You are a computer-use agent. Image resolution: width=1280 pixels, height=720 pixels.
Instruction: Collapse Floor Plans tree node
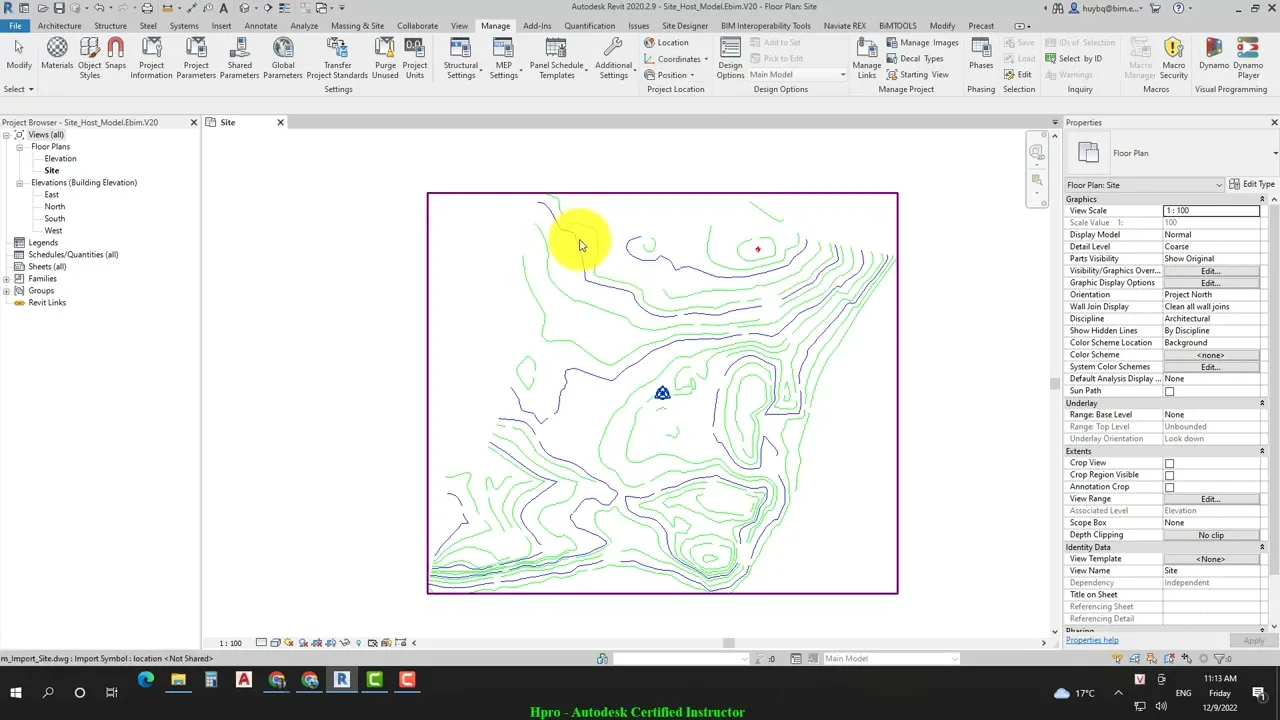pos(19,147)
